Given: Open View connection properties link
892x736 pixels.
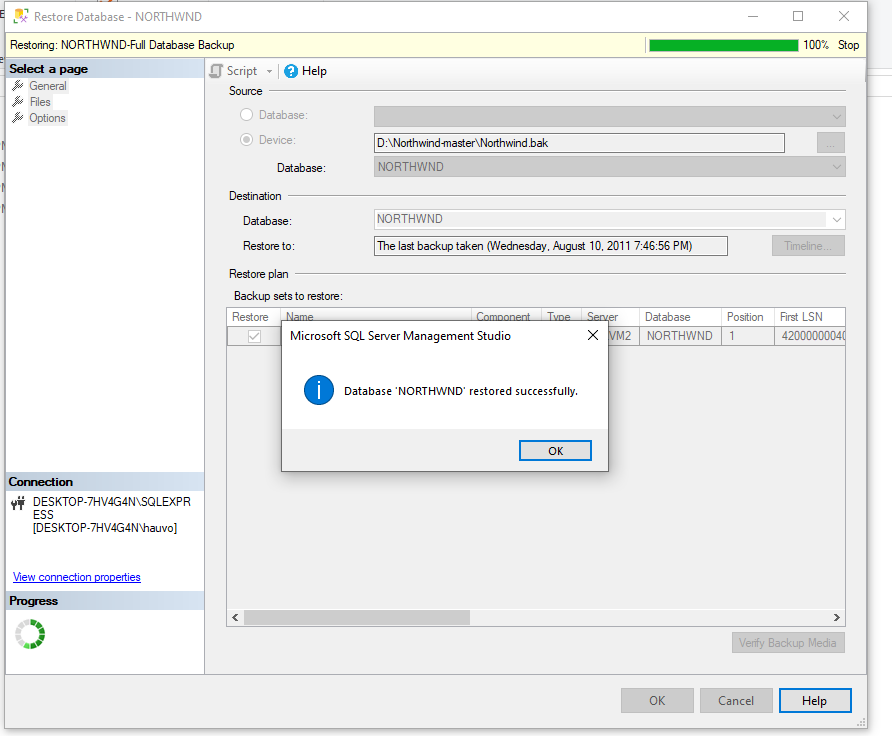Looking at the screenshot, I should (77, 577).
